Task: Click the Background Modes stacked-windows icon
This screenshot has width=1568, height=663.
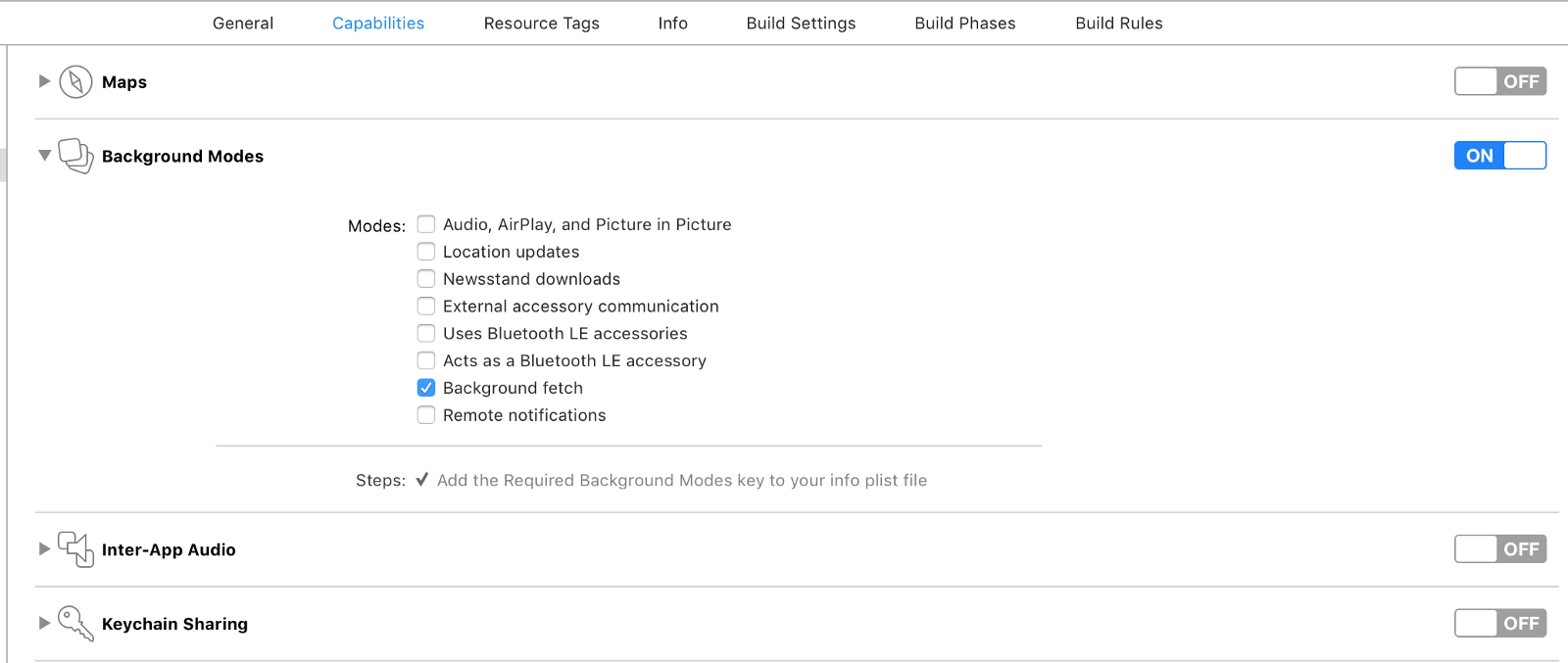Action: coord(75,156)
